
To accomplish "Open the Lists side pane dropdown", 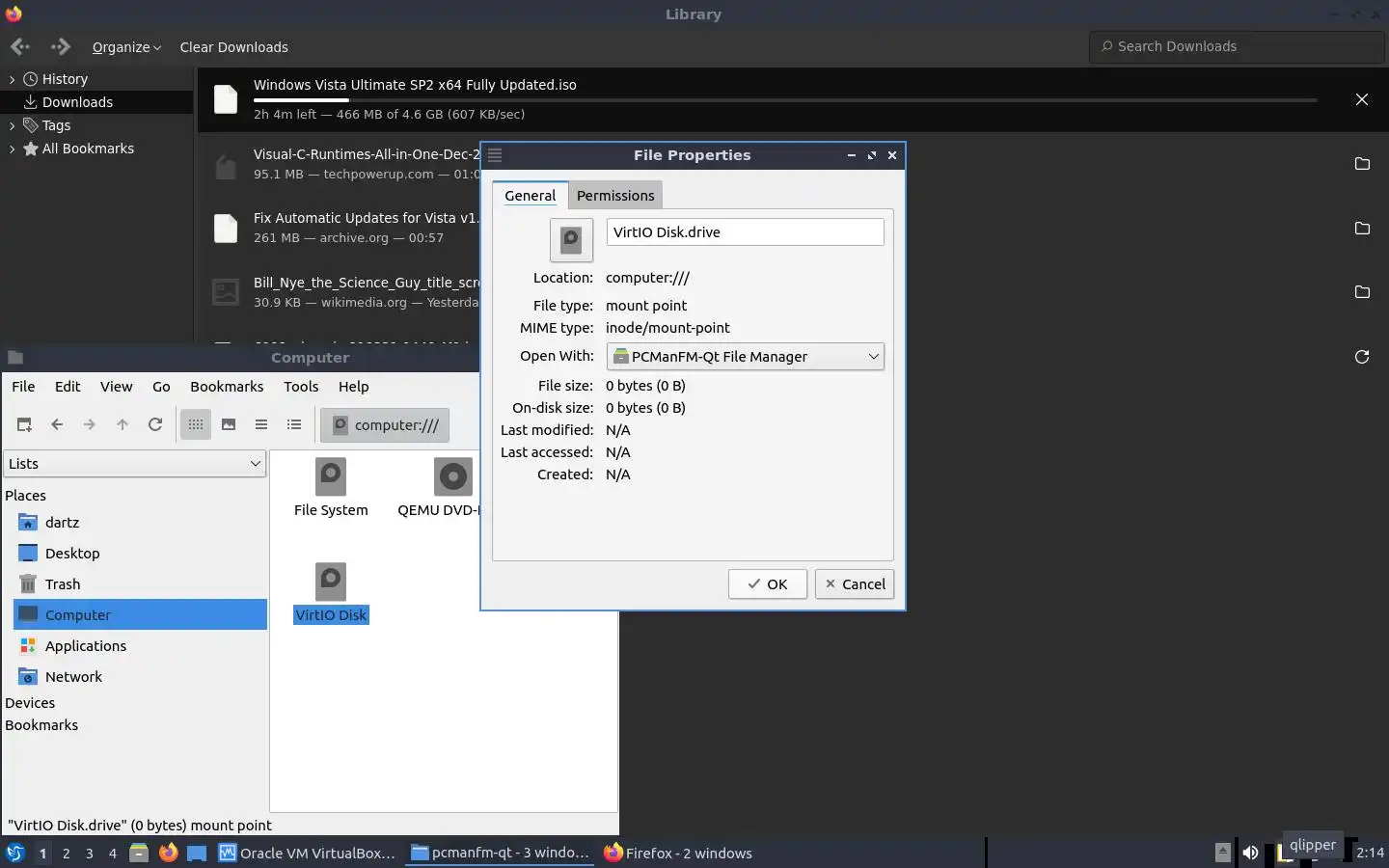I will [135, 464].
